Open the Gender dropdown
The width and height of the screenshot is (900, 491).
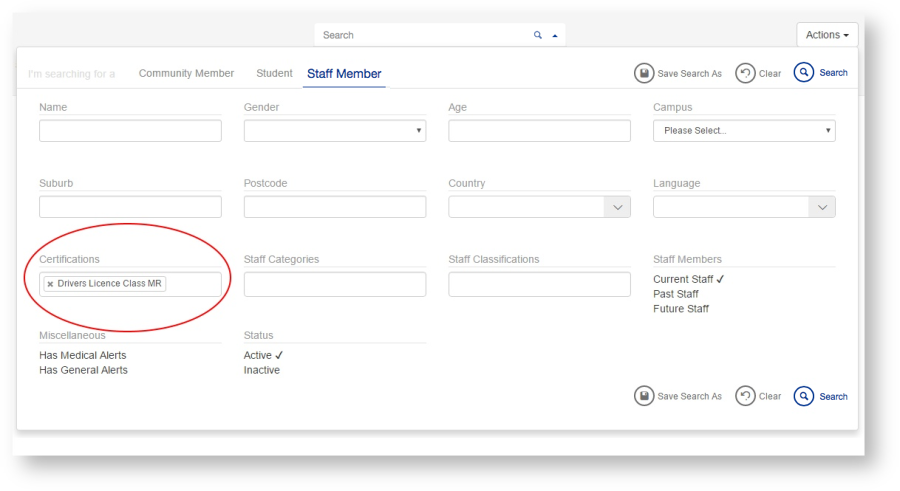coord(334,131)
